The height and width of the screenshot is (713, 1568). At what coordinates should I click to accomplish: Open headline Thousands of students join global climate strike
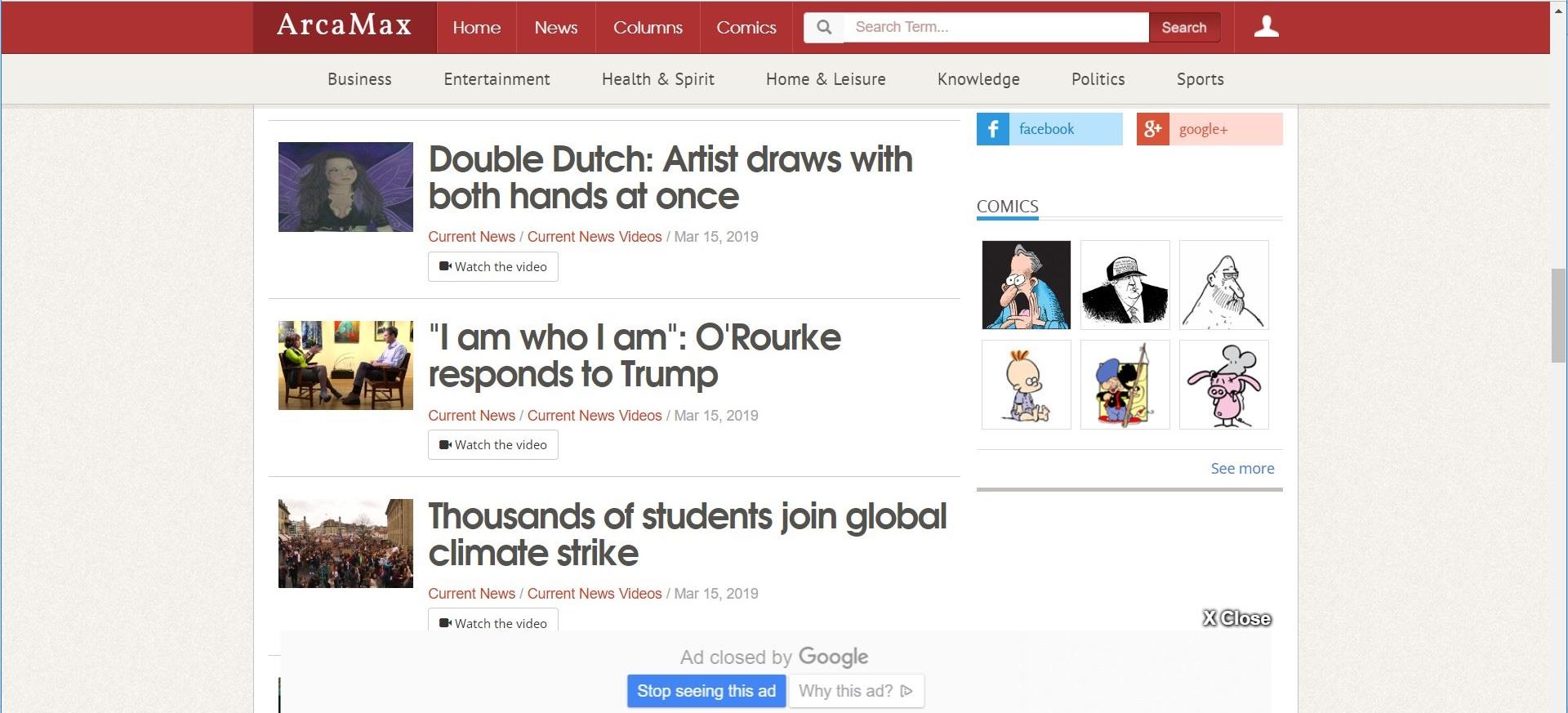688,534
